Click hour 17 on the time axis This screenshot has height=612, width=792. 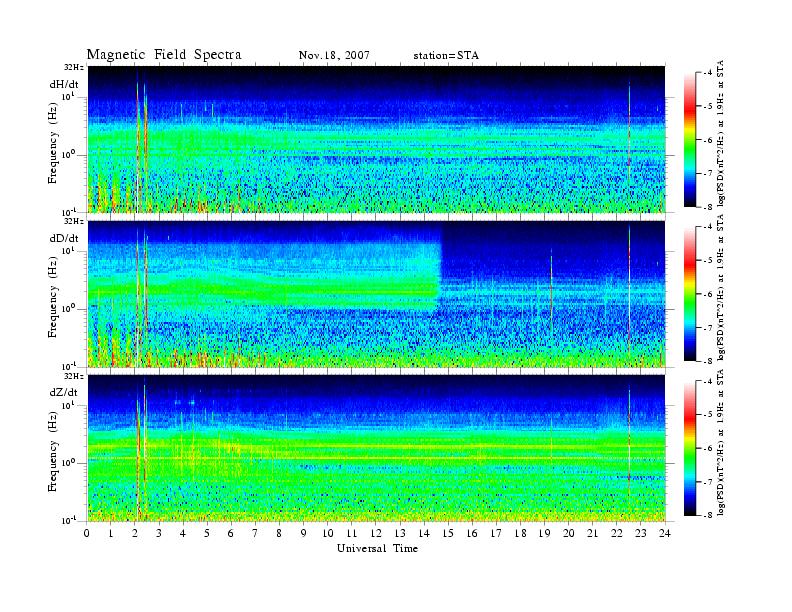(x=496, y=533)
